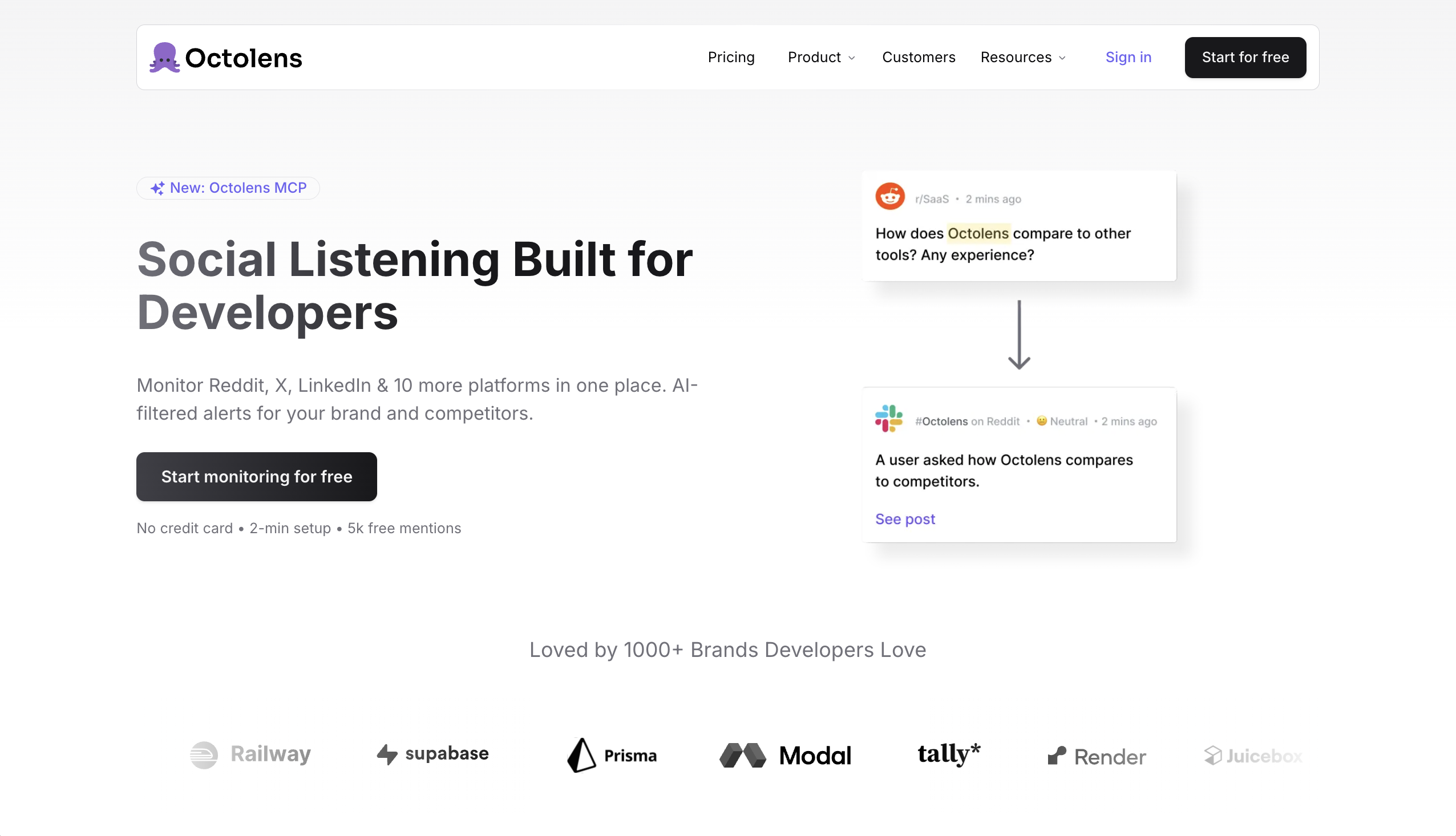
Task: Click the Reddit post question text
Action: pyautogui.click(x=1003, y=244)
